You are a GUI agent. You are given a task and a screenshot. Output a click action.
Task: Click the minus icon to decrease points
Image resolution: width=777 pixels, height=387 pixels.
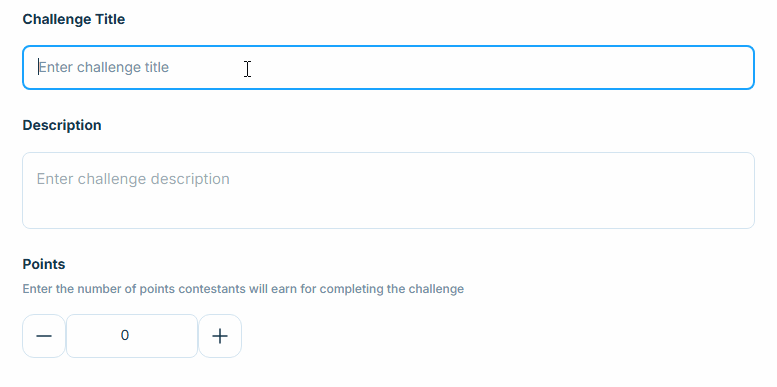point(44,336)
